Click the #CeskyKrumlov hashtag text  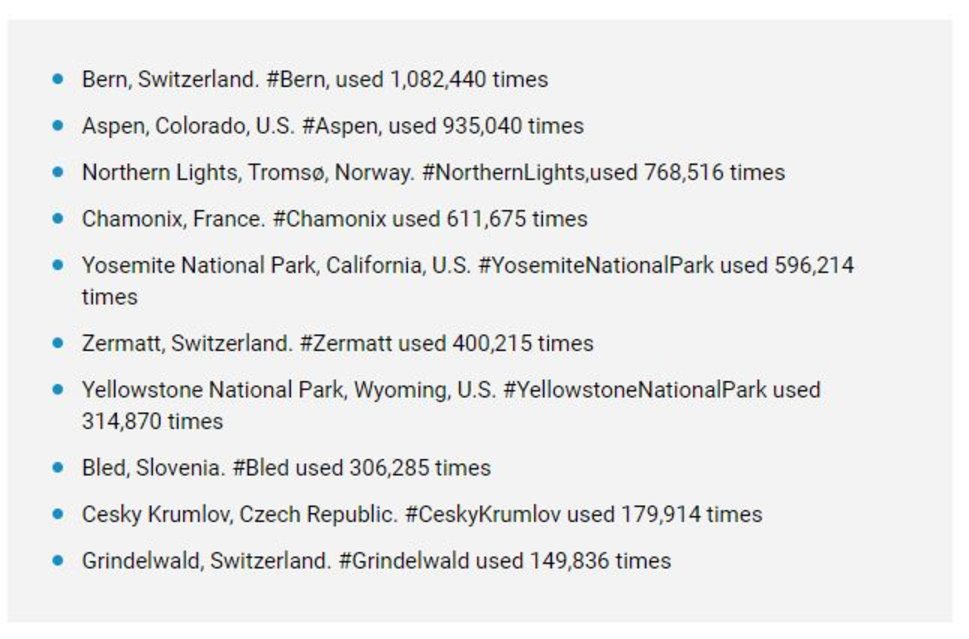click(484, 515)
